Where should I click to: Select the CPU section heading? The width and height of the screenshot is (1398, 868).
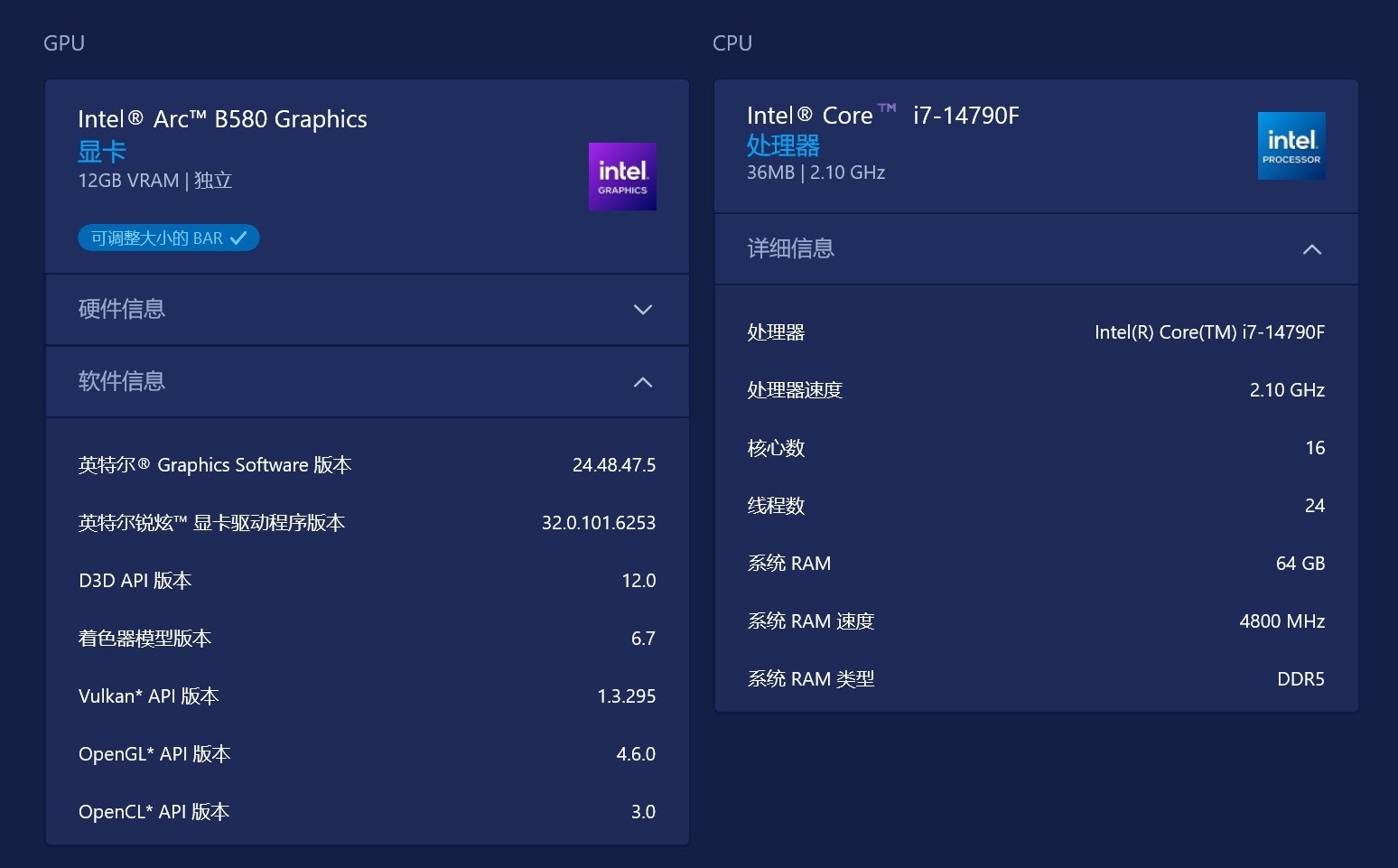click(732, 43)
